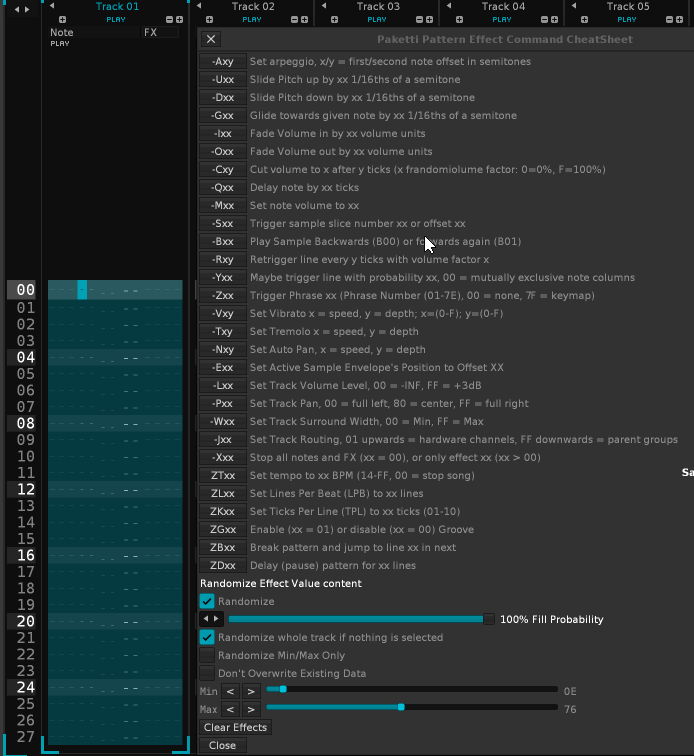
Task: Uncheck Randomize whole track if nothing is selected
Action: 207,637
